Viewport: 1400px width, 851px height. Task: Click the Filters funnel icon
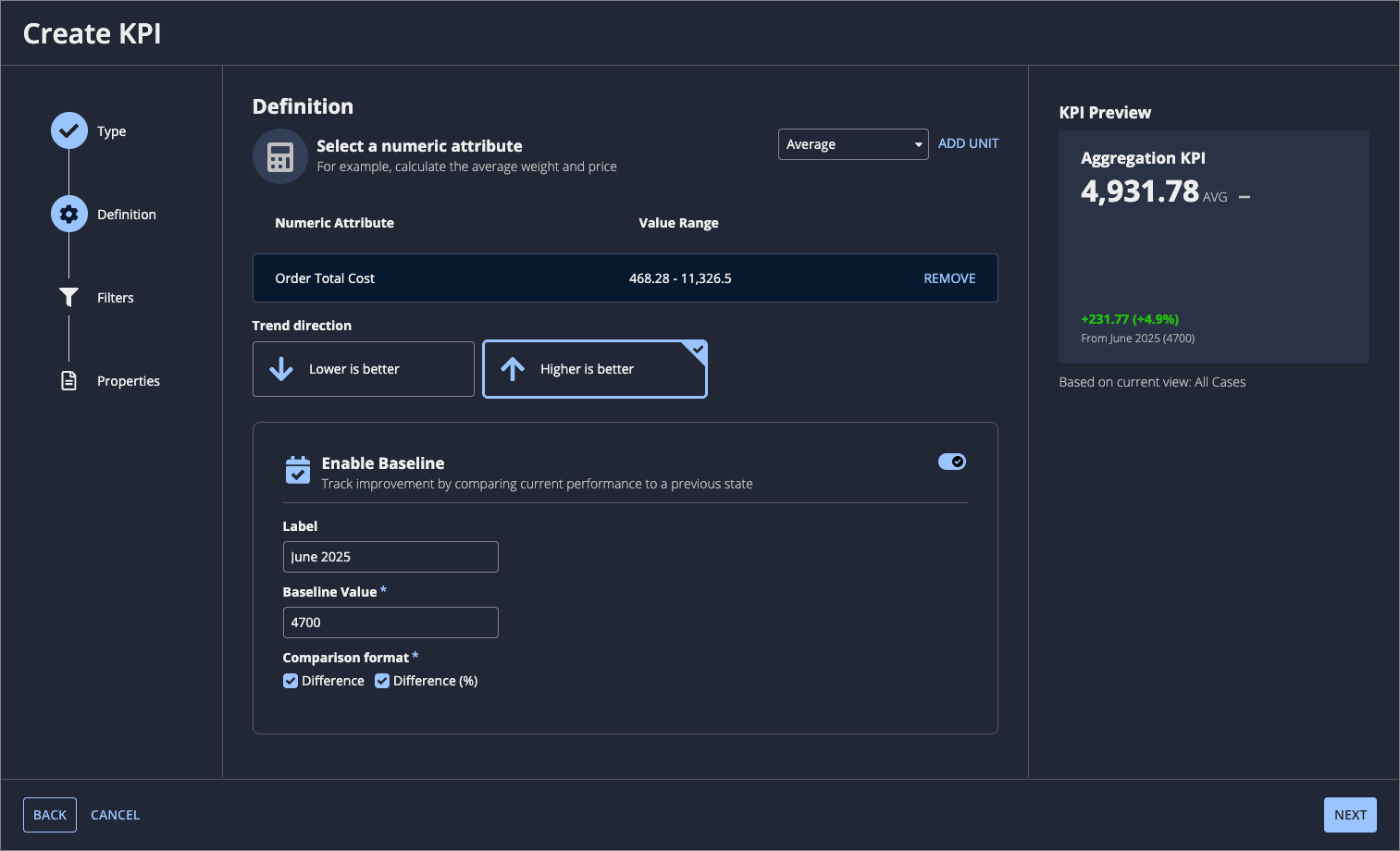click(x=68, y=297)
